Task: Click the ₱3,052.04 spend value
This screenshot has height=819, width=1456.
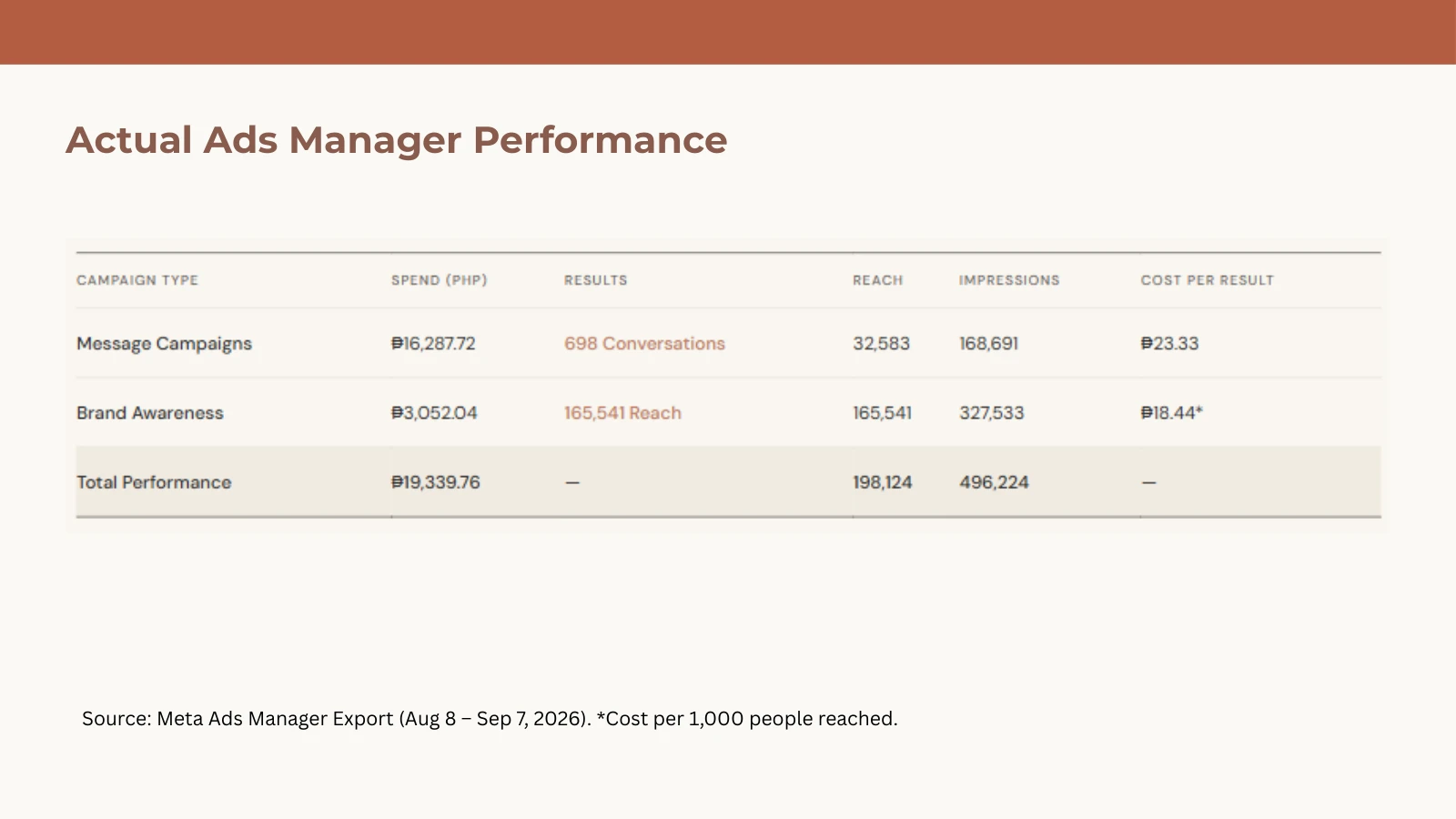Action: 434,413
